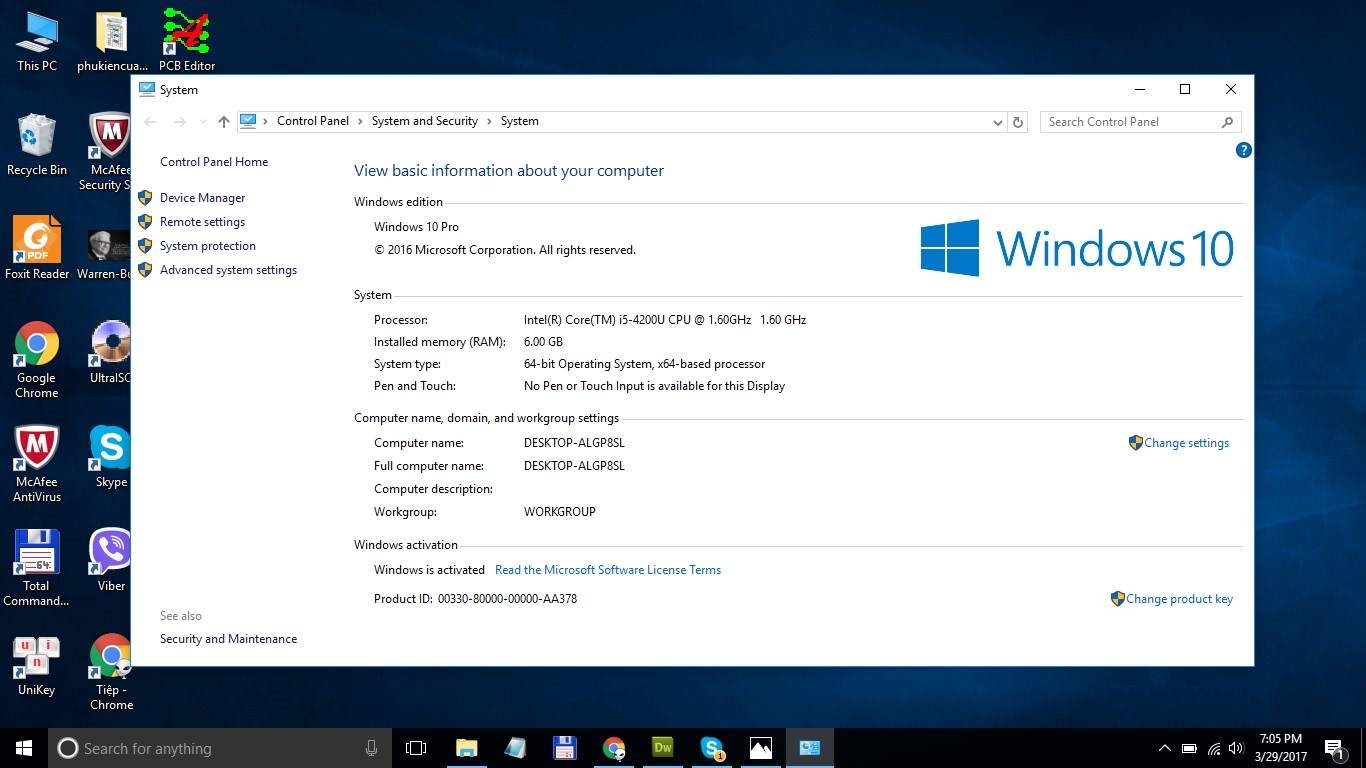Refresh the System window address bar

pos(1018,122)
